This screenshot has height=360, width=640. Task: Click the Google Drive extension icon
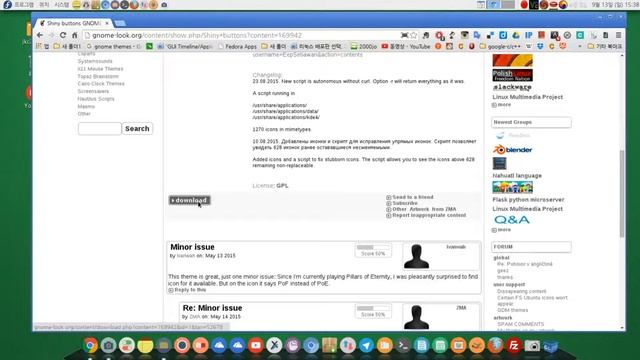coord(516,35)
